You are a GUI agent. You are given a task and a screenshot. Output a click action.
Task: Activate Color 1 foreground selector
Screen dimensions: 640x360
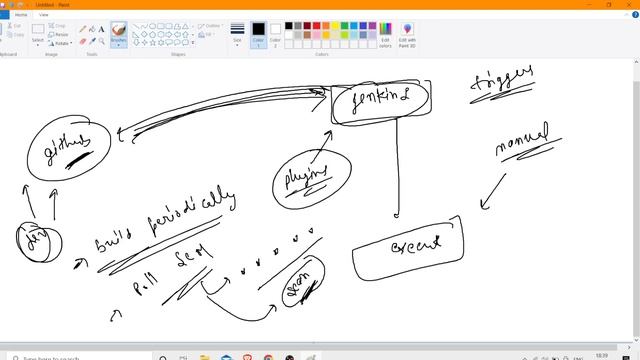click(x=258, y=35)
